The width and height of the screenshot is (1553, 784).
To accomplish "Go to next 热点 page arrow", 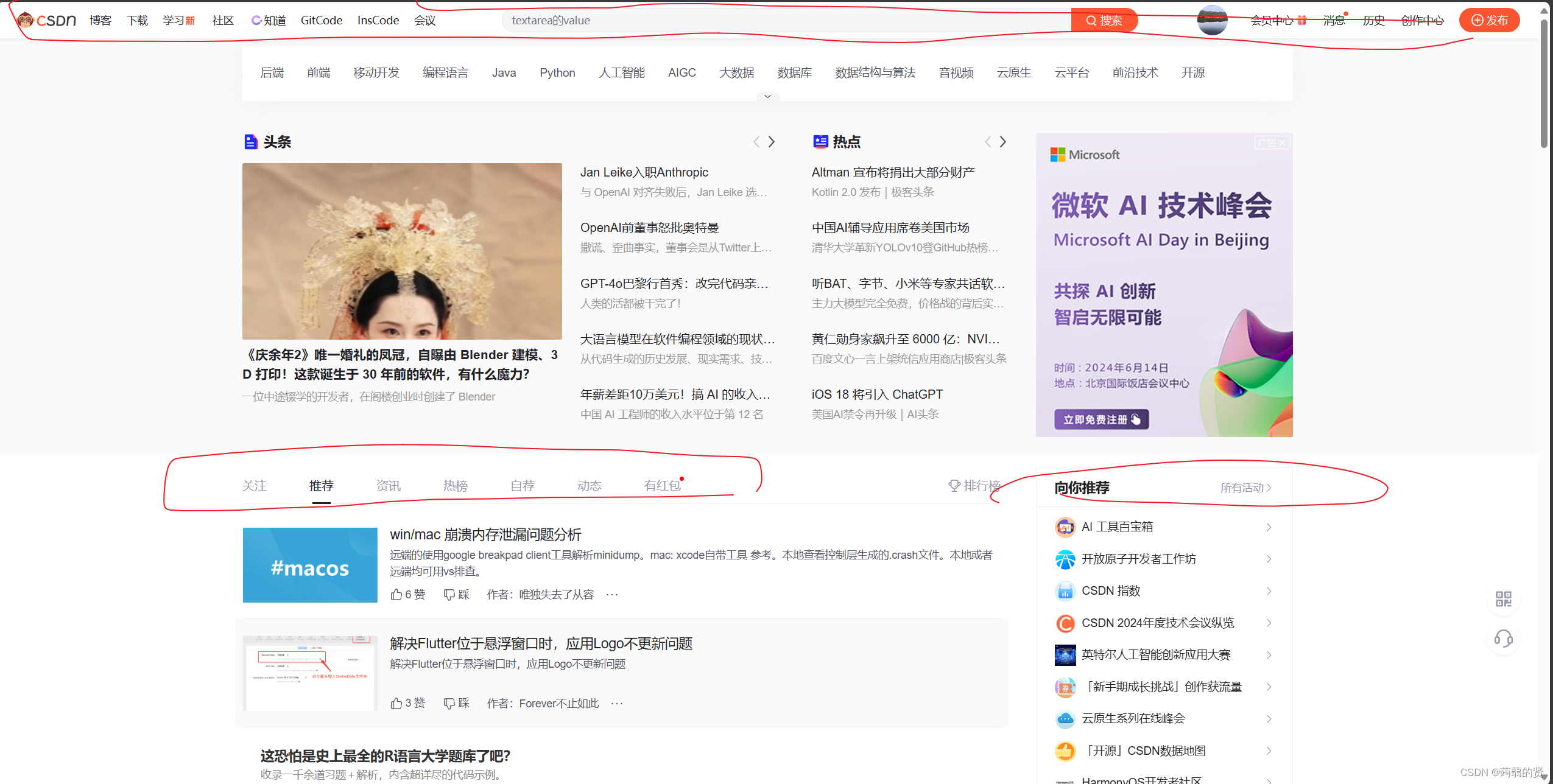I will coord(1002,142).
